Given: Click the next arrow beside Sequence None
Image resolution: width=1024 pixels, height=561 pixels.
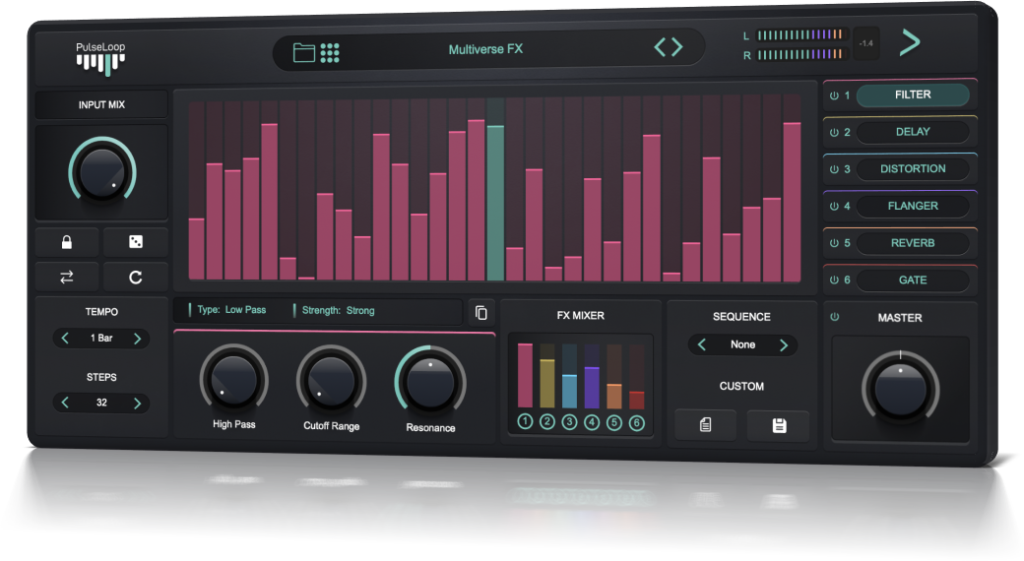Looking at the screenshot, I should (x=783, y=345).
